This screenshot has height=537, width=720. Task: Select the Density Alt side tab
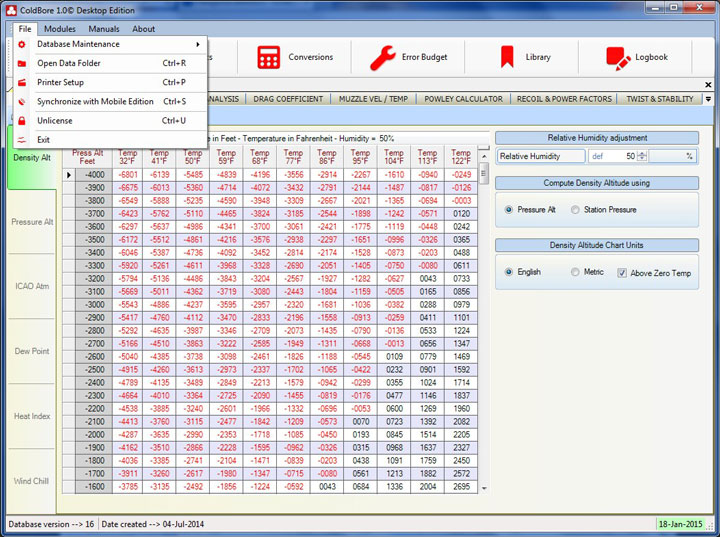[32, 158]
